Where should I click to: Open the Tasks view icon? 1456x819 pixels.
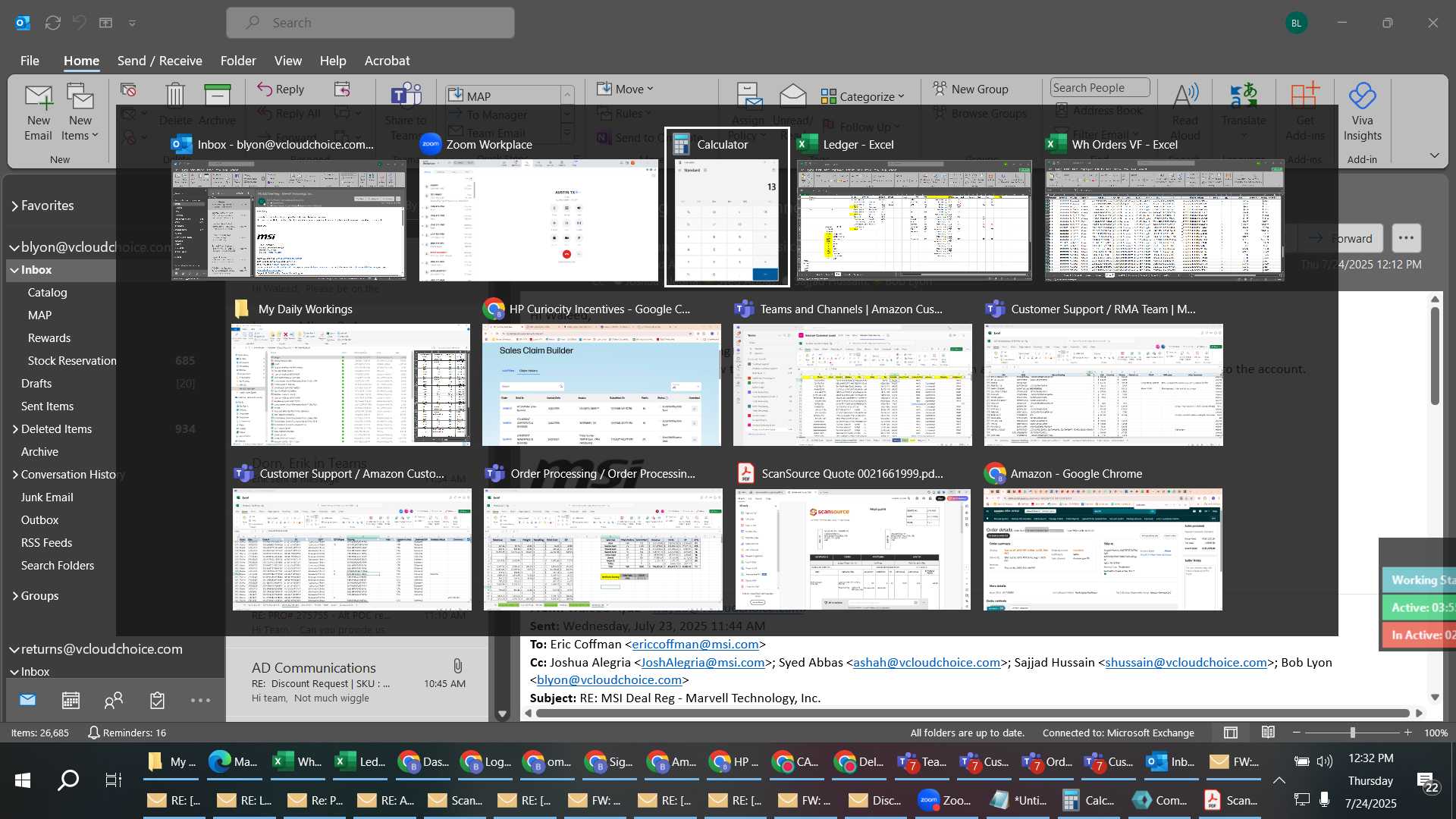coord(157,700)
